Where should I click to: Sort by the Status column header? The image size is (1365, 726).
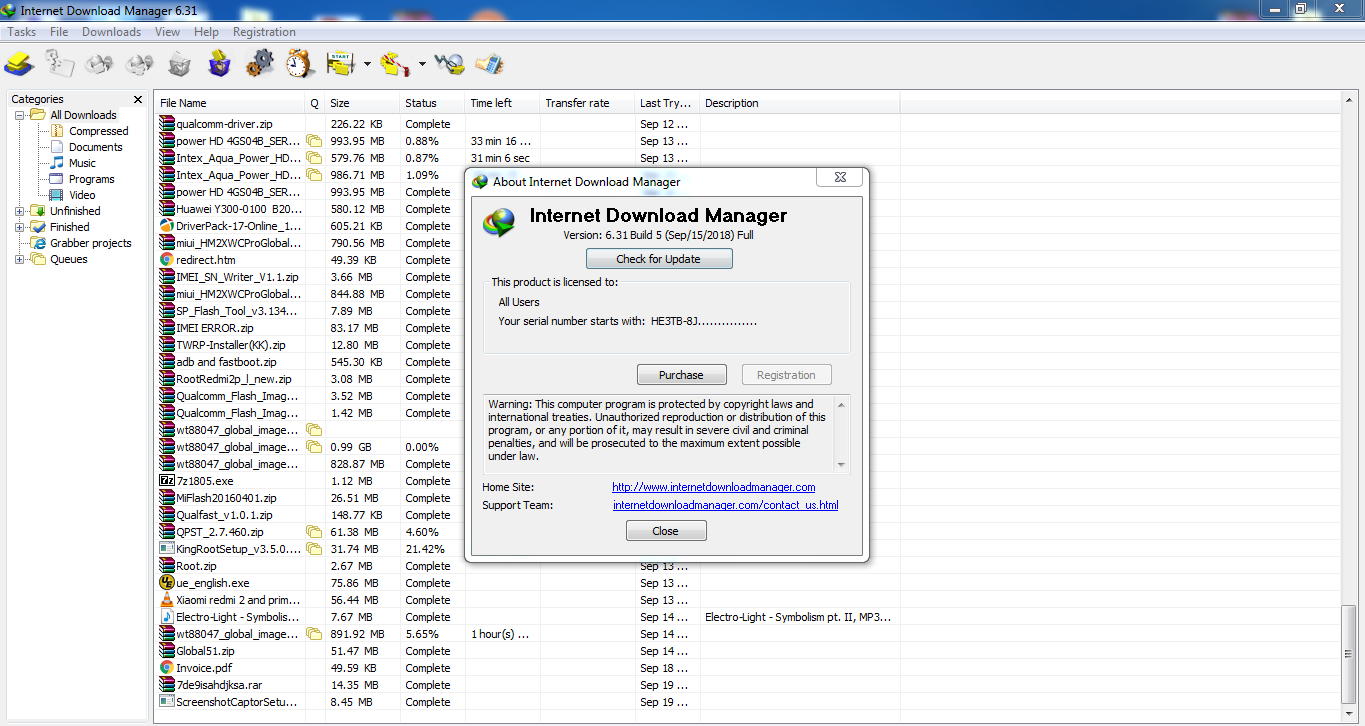pos(432,103)
